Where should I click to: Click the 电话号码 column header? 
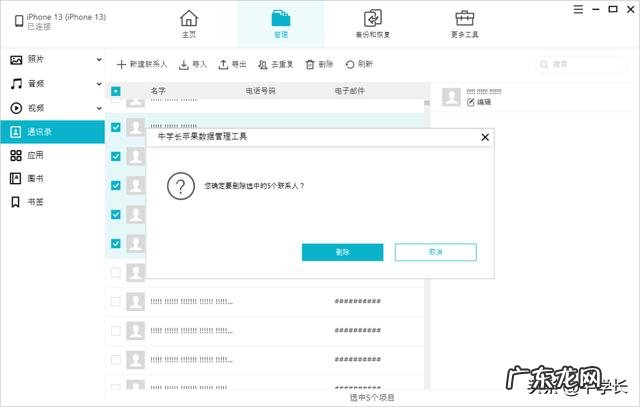coord(260,91)
